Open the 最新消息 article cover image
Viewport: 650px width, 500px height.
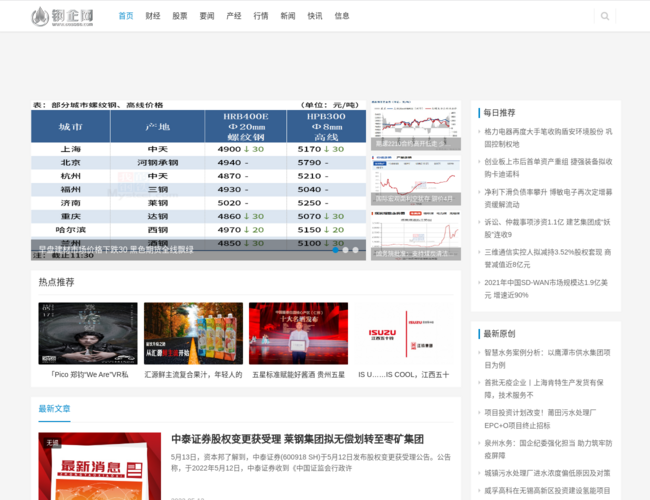pyautogui.click(x=99, y=466)
